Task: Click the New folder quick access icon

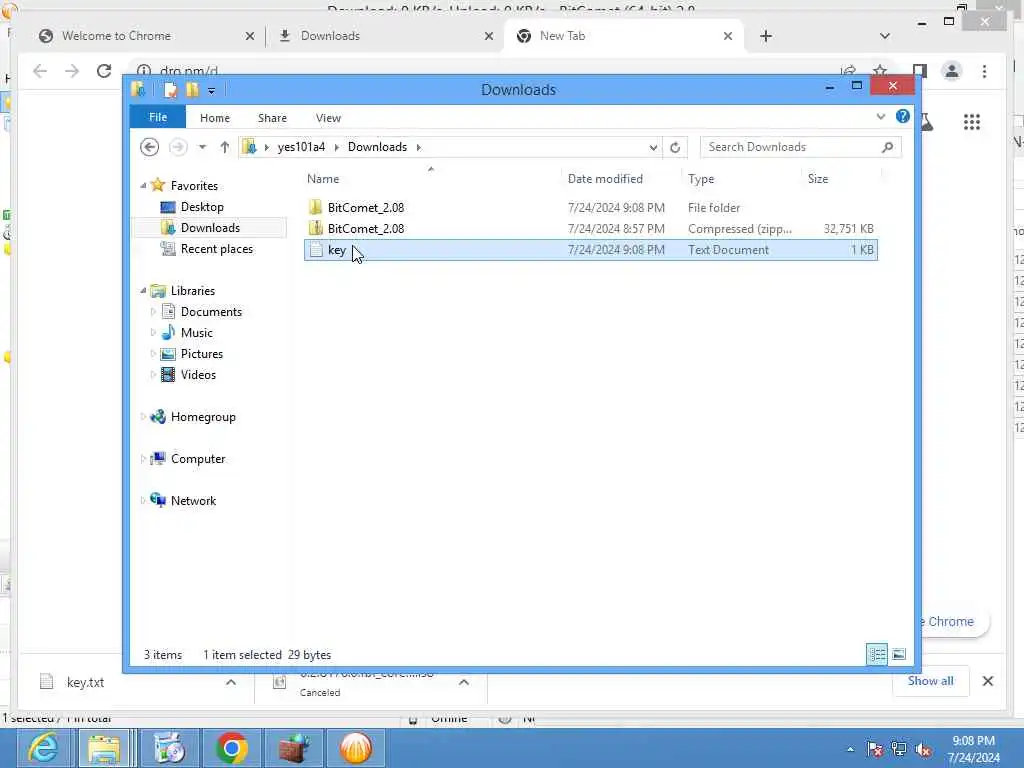Action: click(192, 89)
